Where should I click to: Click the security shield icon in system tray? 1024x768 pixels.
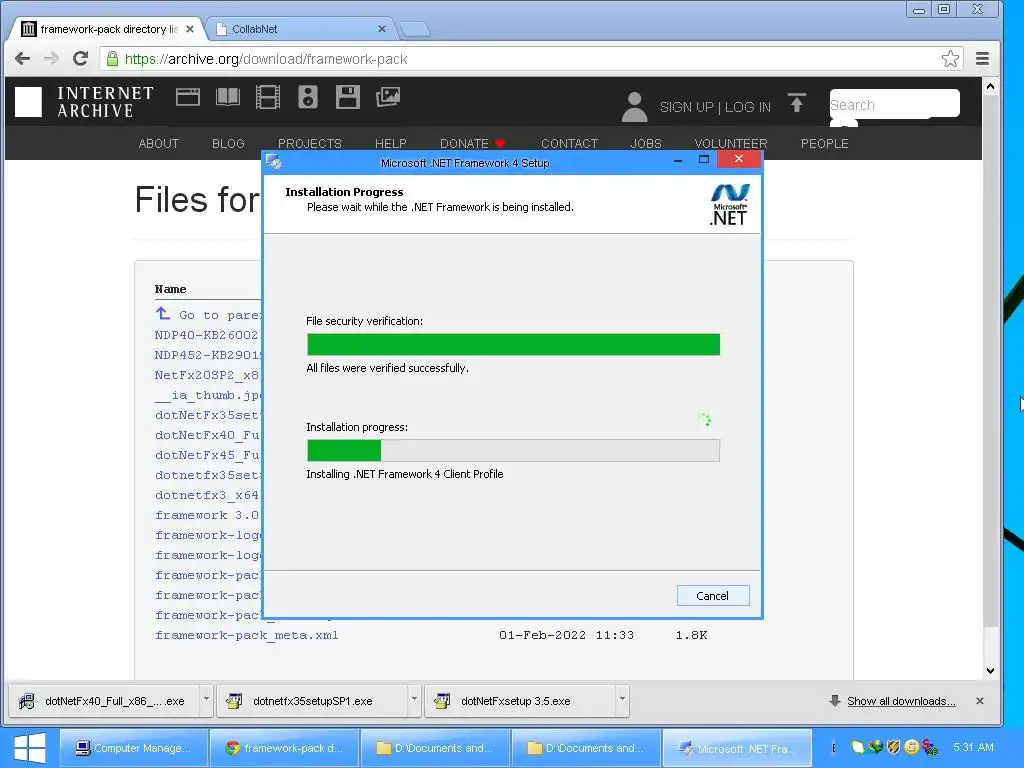pos(893,747)
